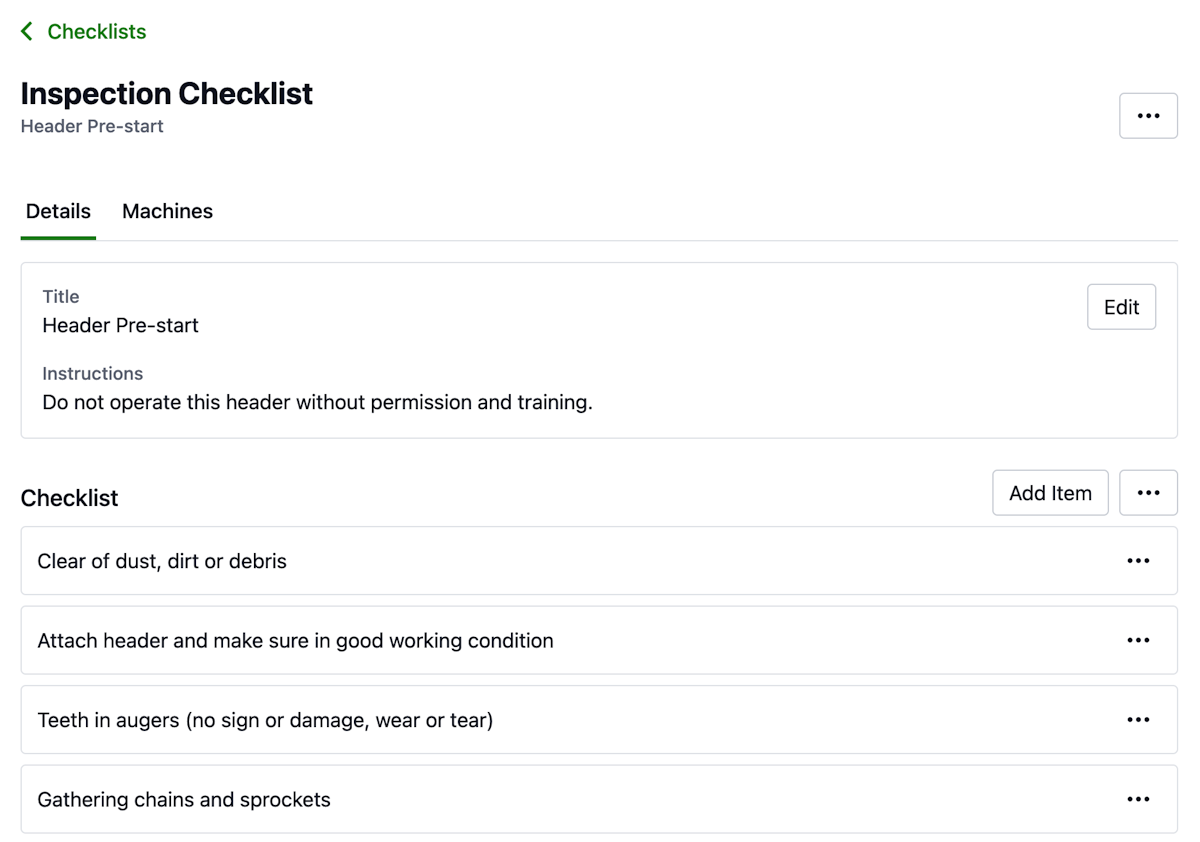1200x842 pixels.
Task: Switch to the Machines tab
Action: point(167,211)
